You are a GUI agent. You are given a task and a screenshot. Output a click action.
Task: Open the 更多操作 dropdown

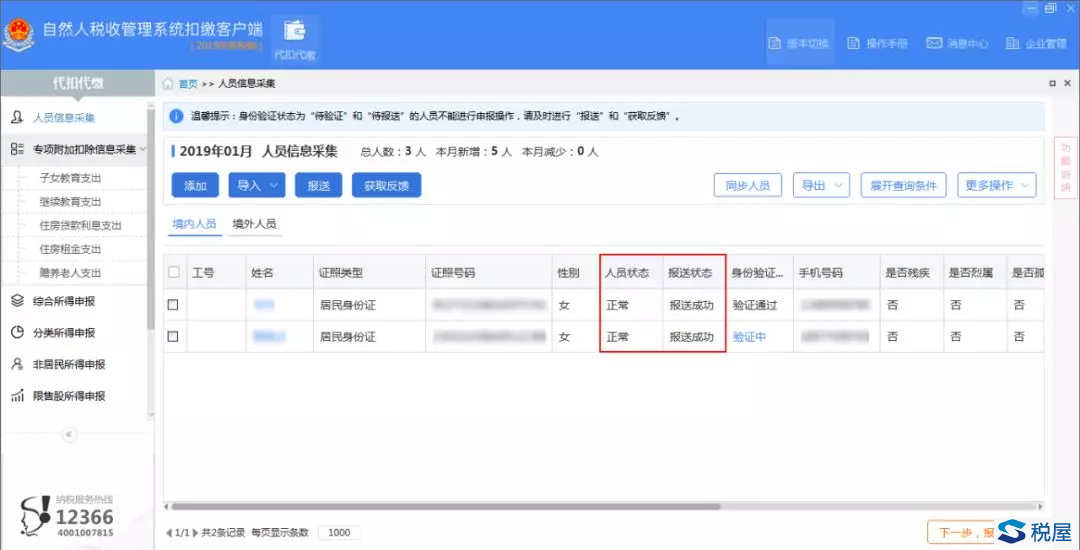click(x=996, y=185)
